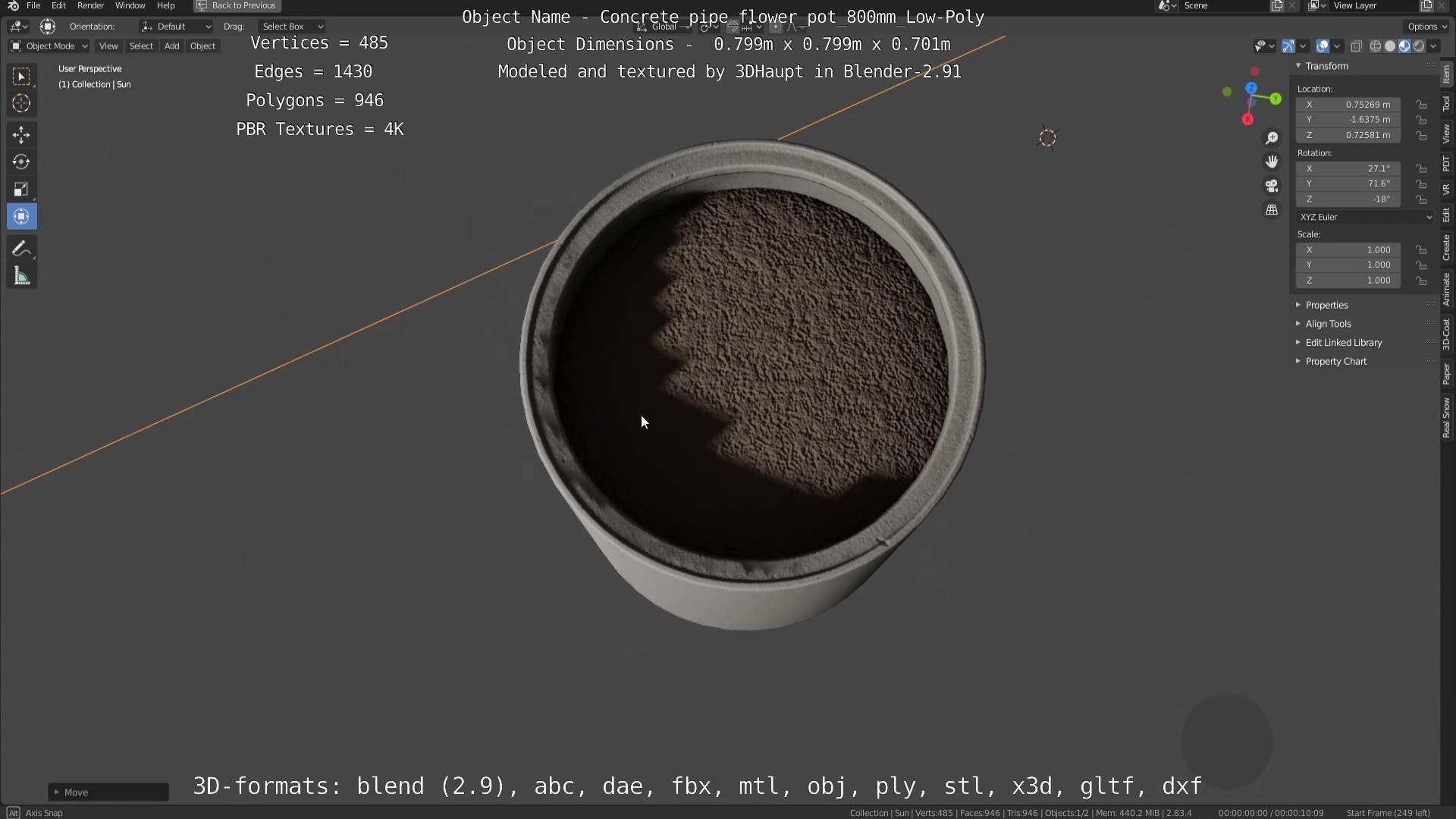Open XYZ Euler rotation mode dropdown

1366,217
